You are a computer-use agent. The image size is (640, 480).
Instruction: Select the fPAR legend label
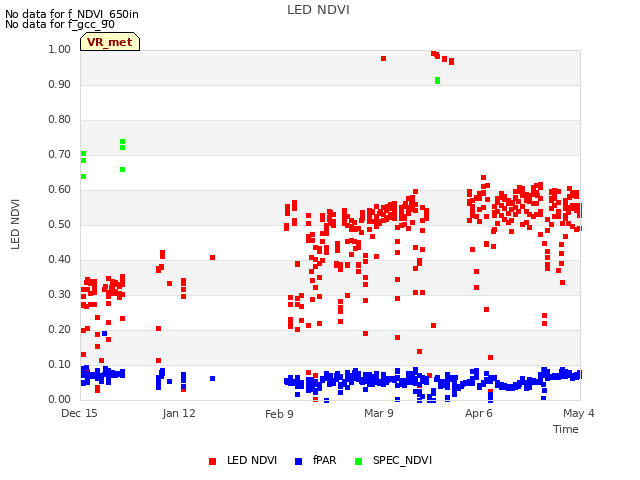(324, 460)
